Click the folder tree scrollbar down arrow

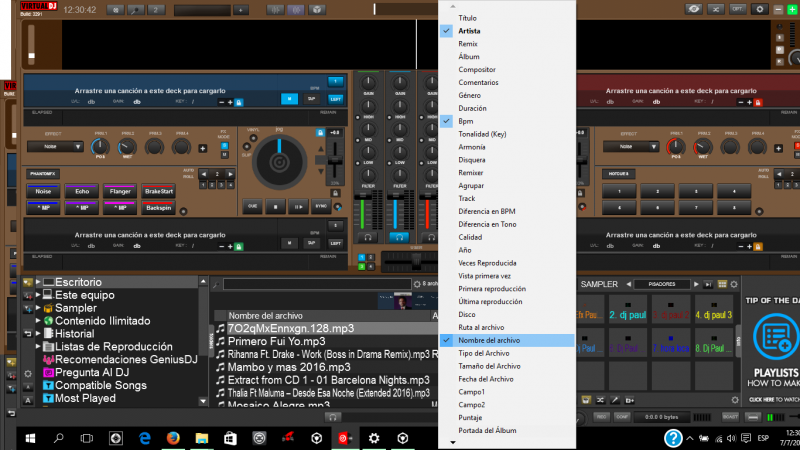click(203, 402)
